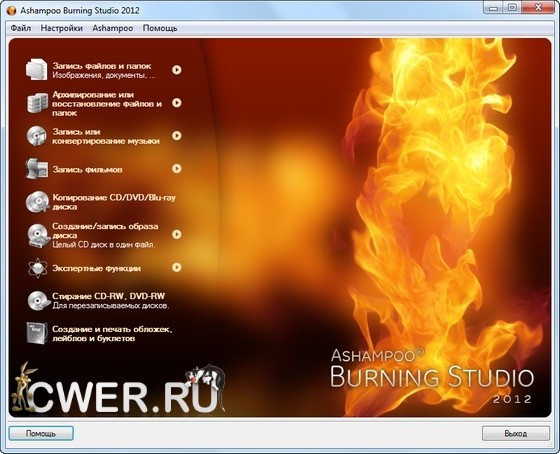The height and width of the screenshot is (454, 560).
Task: Expand arrow next to Запись фильмов
Action: click(177, 169)
